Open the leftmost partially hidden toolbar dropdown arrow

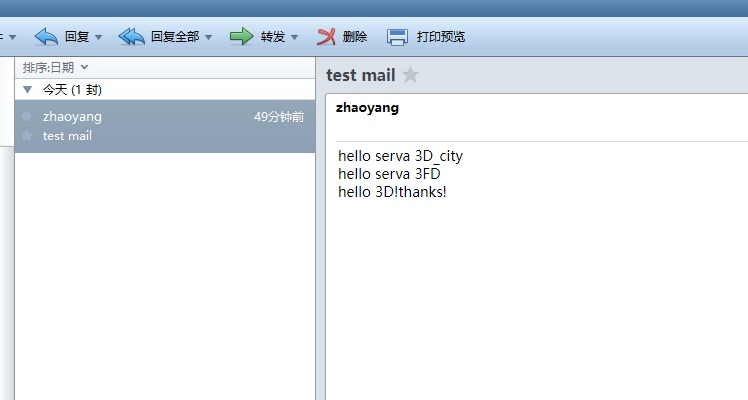tap(12, 37)
